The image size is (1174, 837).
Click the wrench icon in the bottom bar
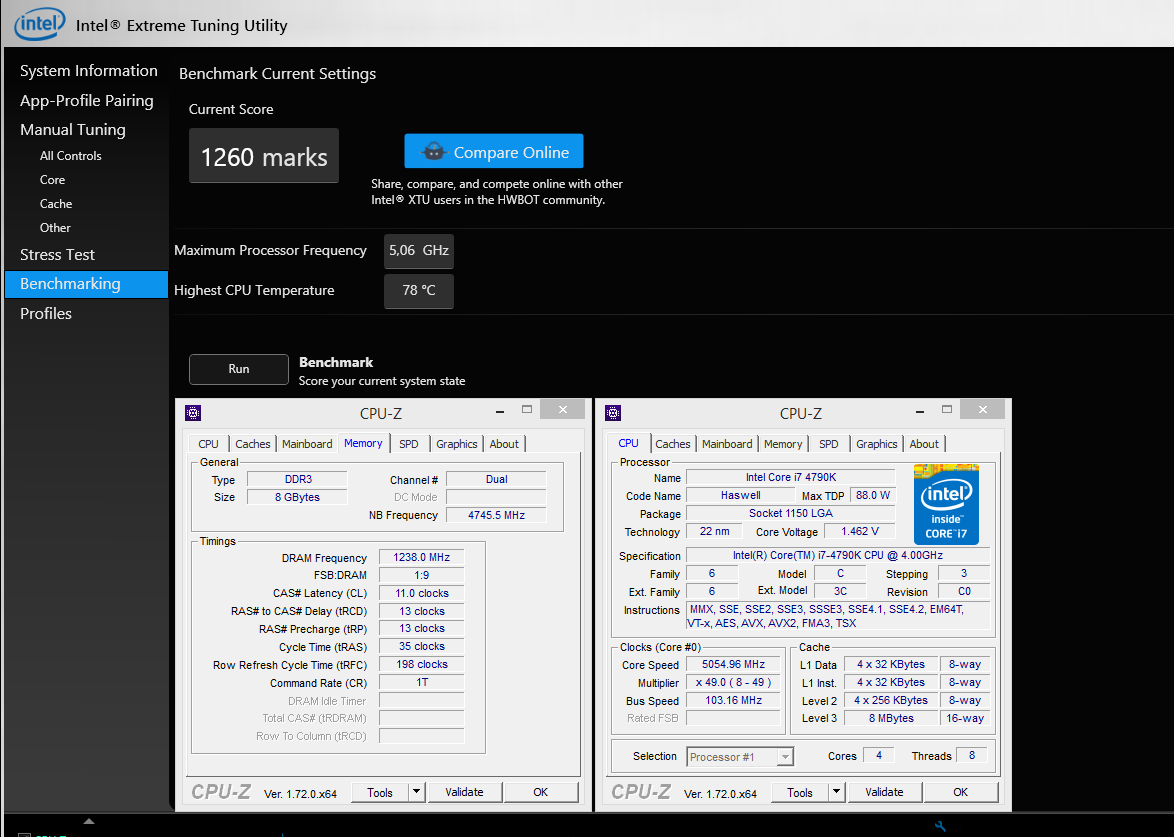coord(940,827)
